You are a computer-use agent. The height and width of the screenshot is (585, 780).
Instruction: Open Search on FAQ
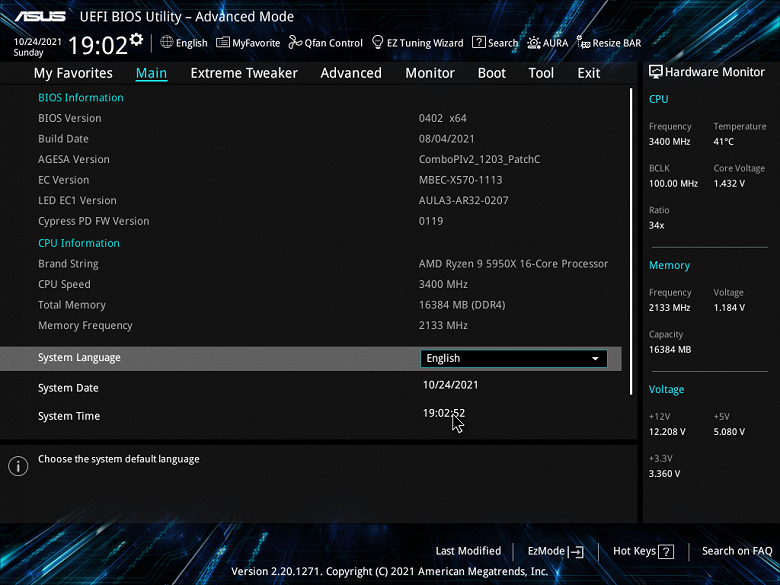tap(737, 551)
